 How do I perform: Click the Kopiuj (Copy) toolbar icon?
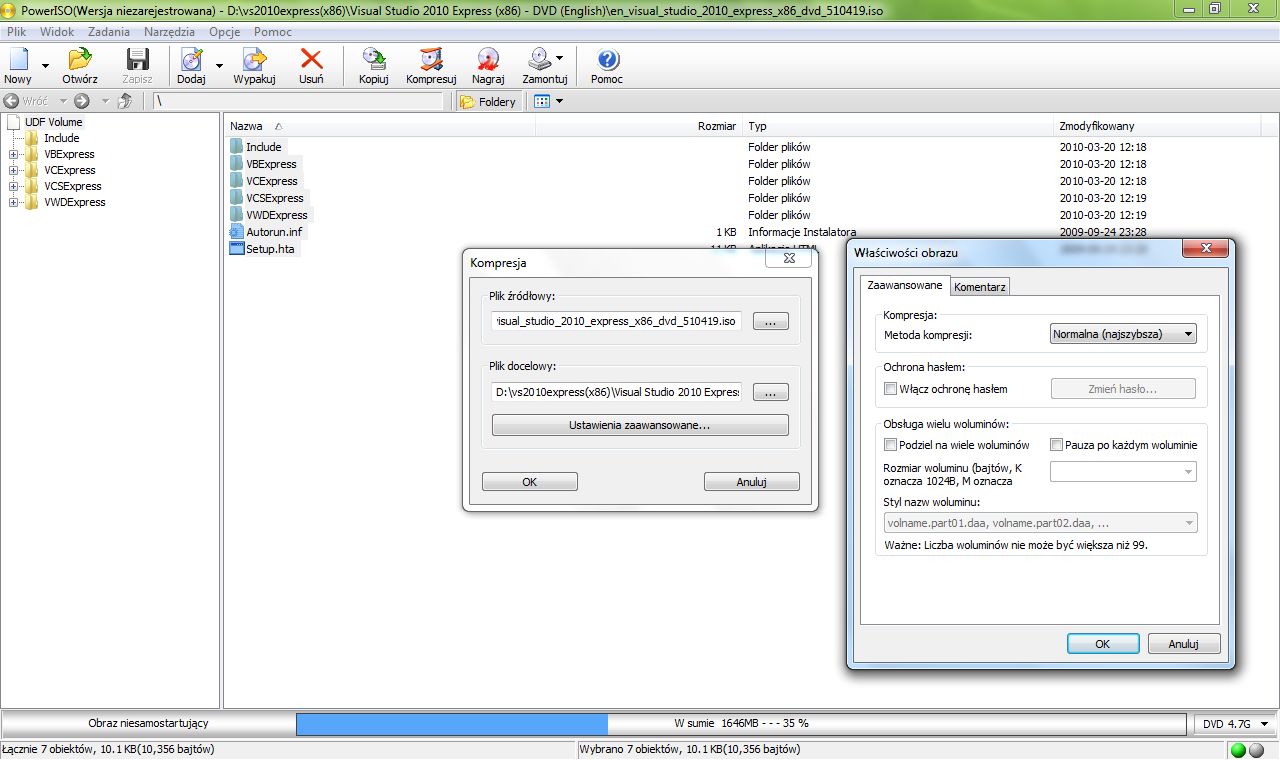click(373, 66)
